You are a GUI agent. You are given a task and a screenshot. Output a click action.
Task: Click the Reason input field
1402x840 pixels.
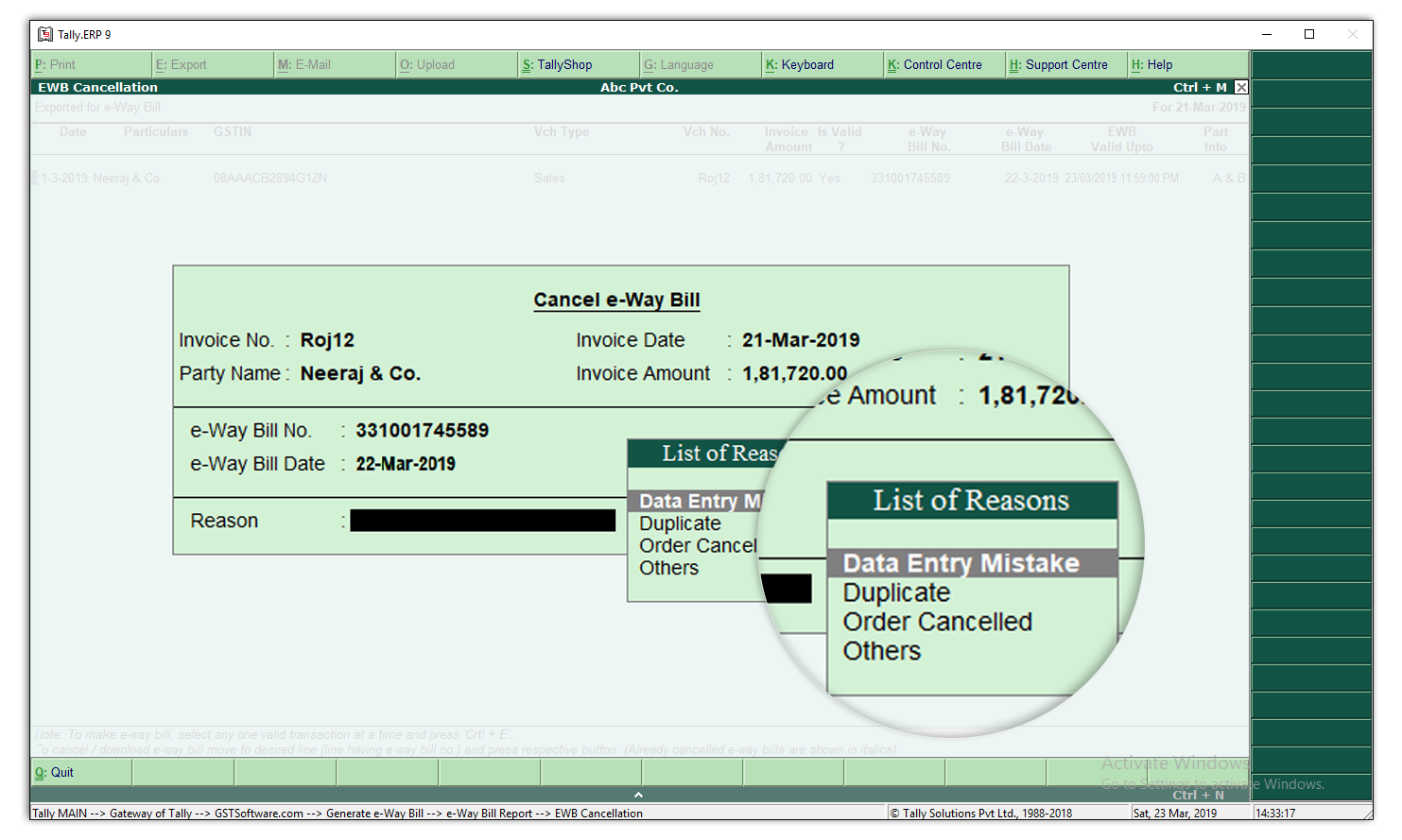click(482, 521)
